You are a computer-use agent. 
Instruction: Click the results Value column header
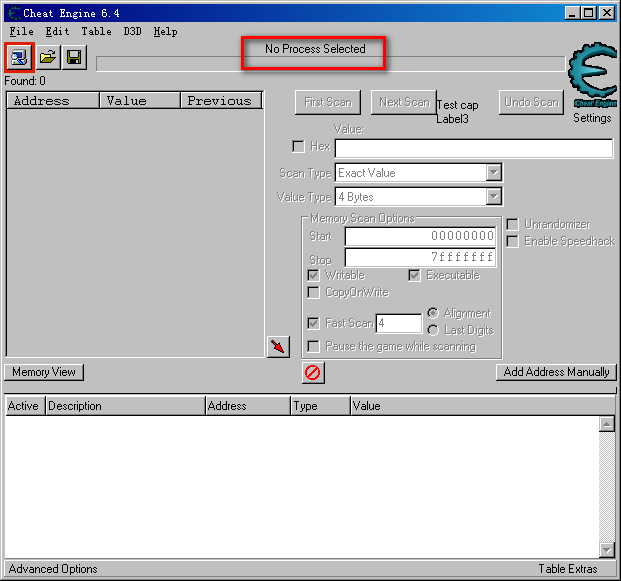tap(140, 101)
